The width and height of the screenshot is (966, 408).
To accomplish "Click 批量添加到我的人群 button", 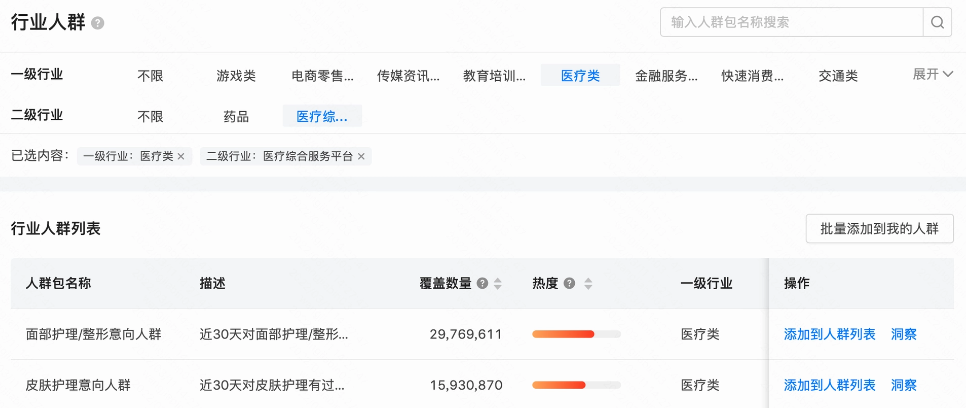I will (880, 229).
